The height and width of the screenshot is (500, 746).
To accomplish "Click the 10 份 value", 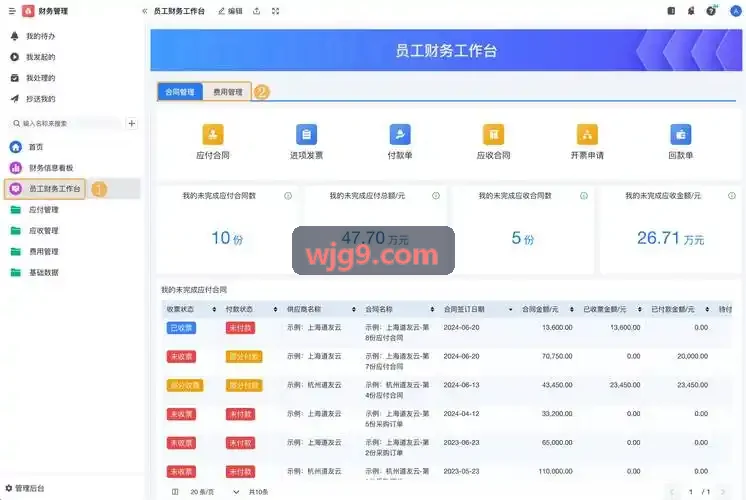I will click(x=227, y=238).
